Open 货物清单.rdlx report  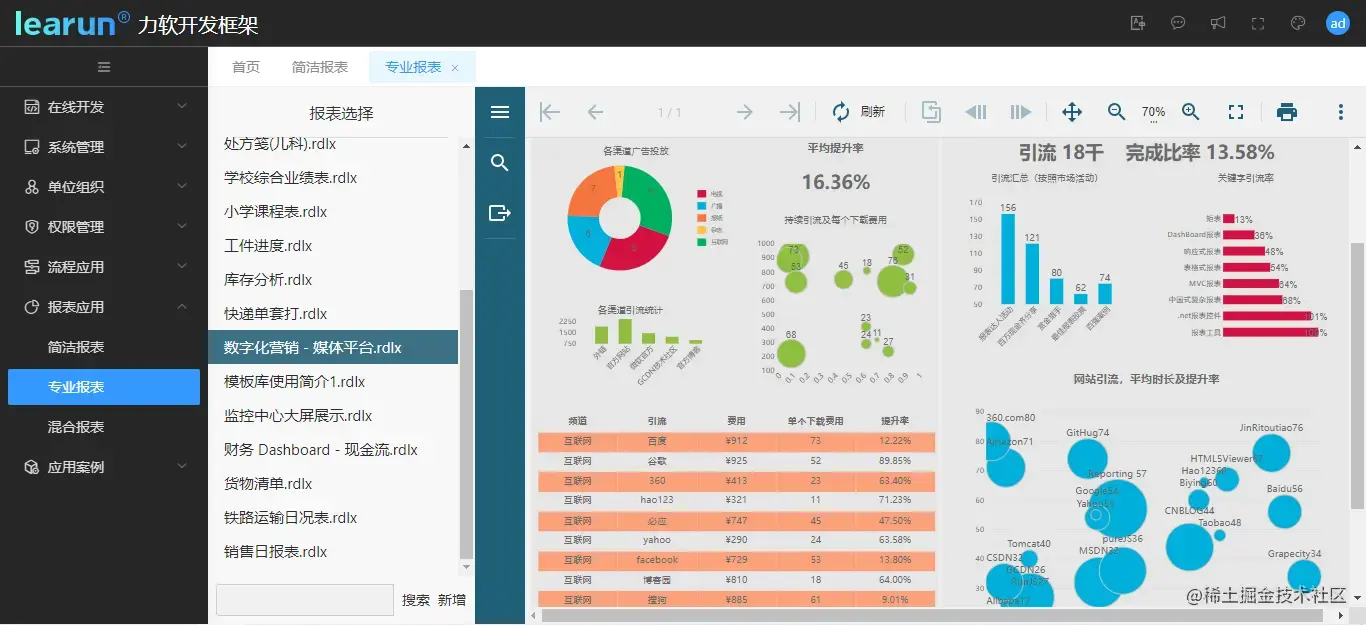click(333, 484)
